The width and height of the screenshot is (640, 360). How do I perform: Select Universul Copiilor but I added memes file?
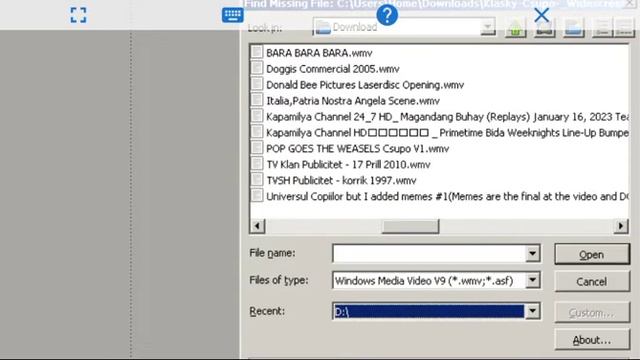pyautogui.click(x=447, y=196)
